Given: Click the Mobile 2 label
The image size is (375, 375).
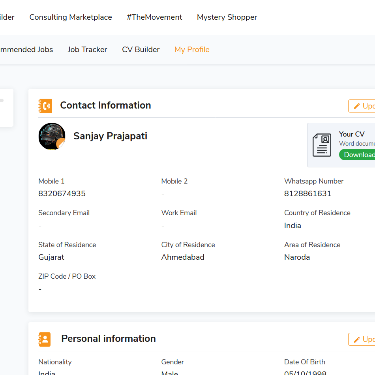Looking at the screenshot, I should point(174,181).
